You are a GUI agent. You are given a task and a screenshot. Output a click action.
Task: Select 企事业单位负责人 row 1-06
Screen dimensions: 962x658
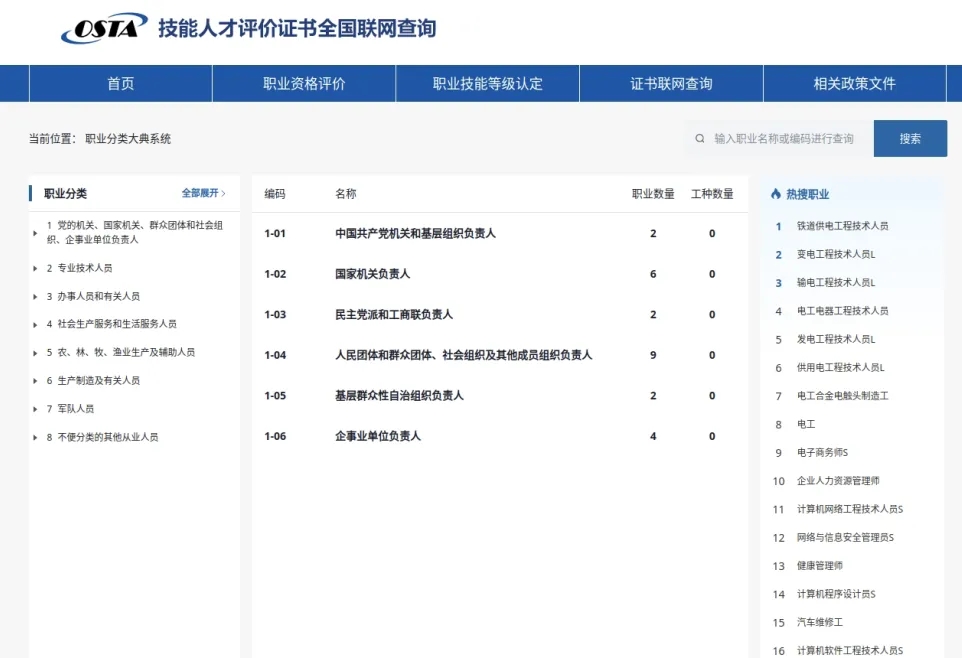pyautogui.click(x=377, y=436)
